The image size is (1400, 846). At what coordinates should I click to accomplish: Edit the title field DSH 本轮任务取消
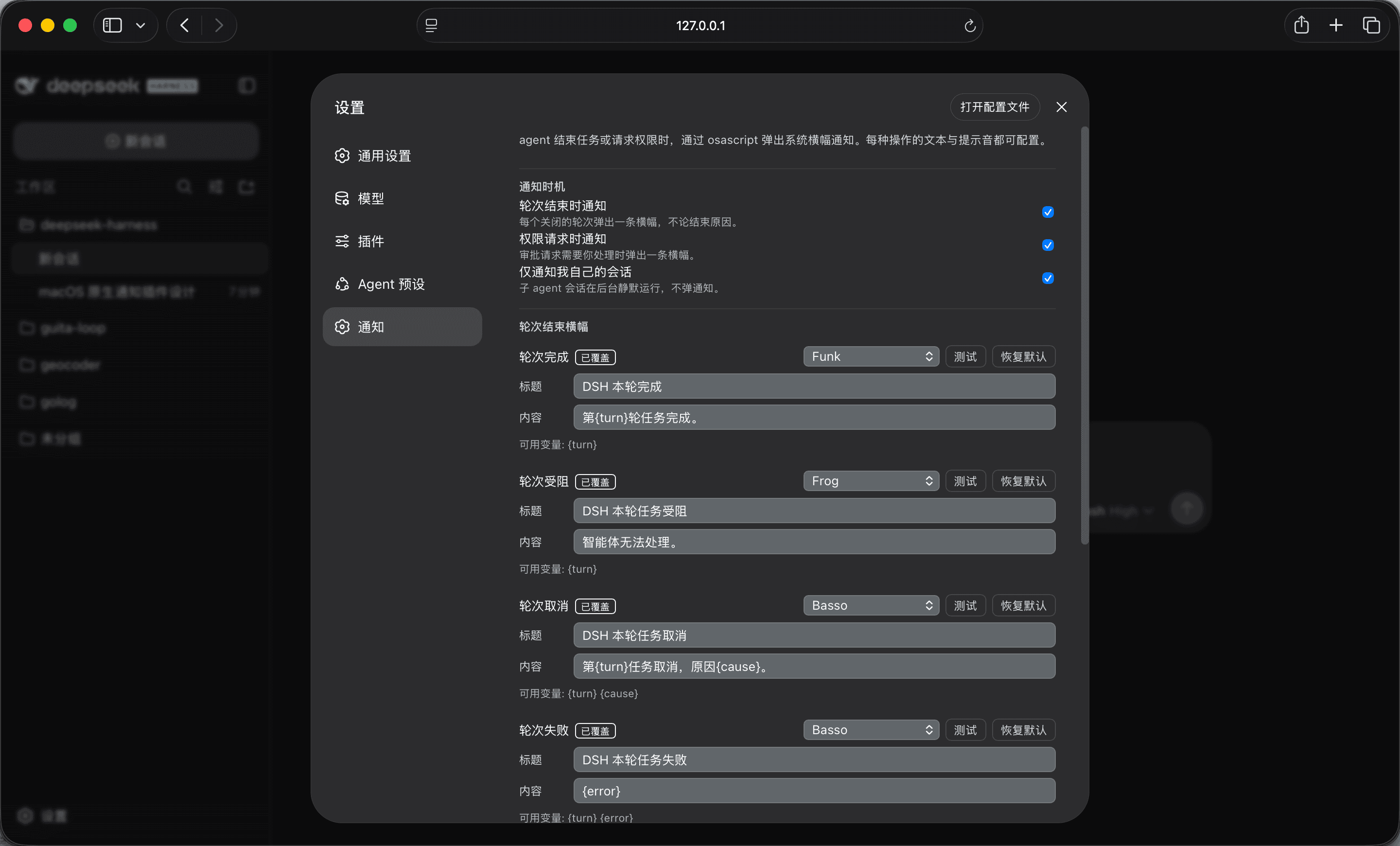click(814, 635)
